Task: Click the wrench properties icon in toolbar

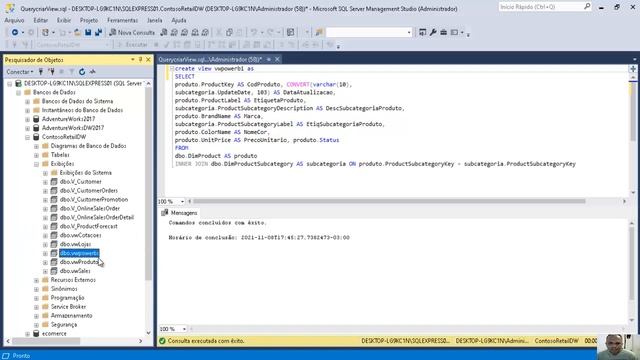Action: point(433,32)
